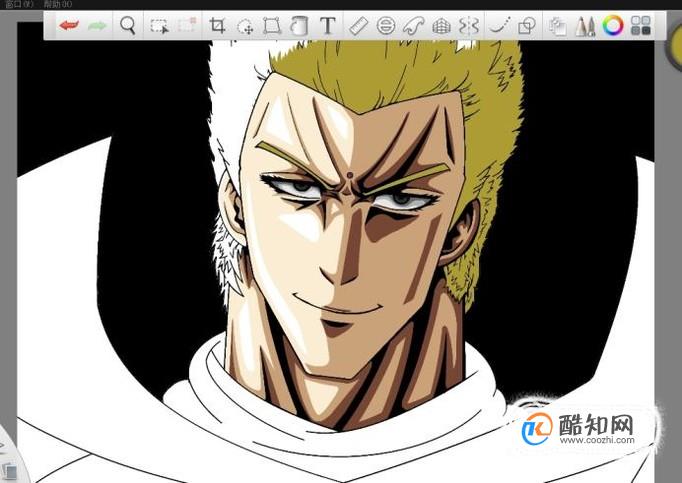
Task: Enable the Ellipse guide
Action: tap(386, 26)
